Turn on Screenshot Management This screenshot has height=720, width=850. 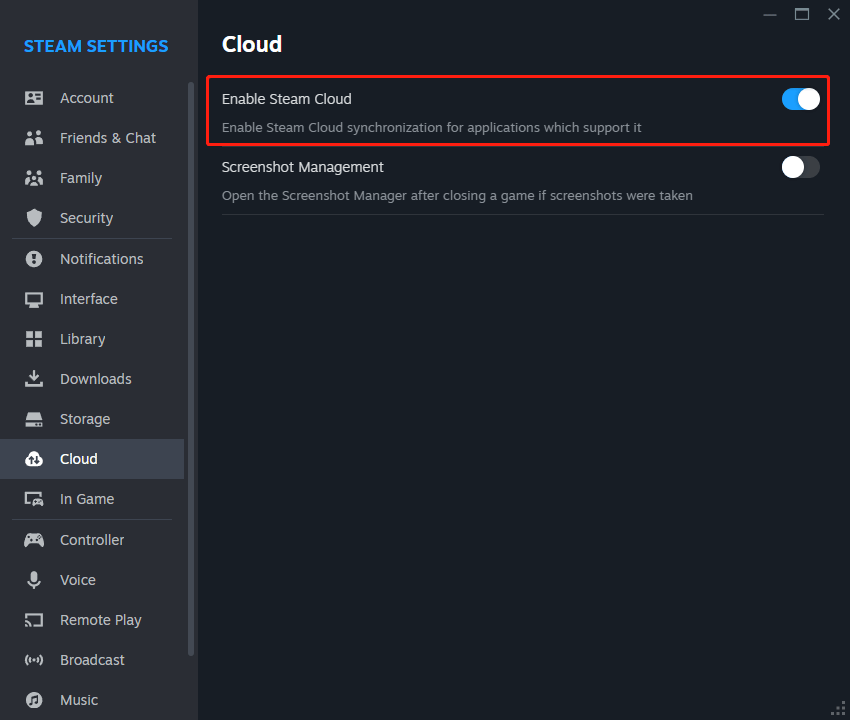click(800, 167)
